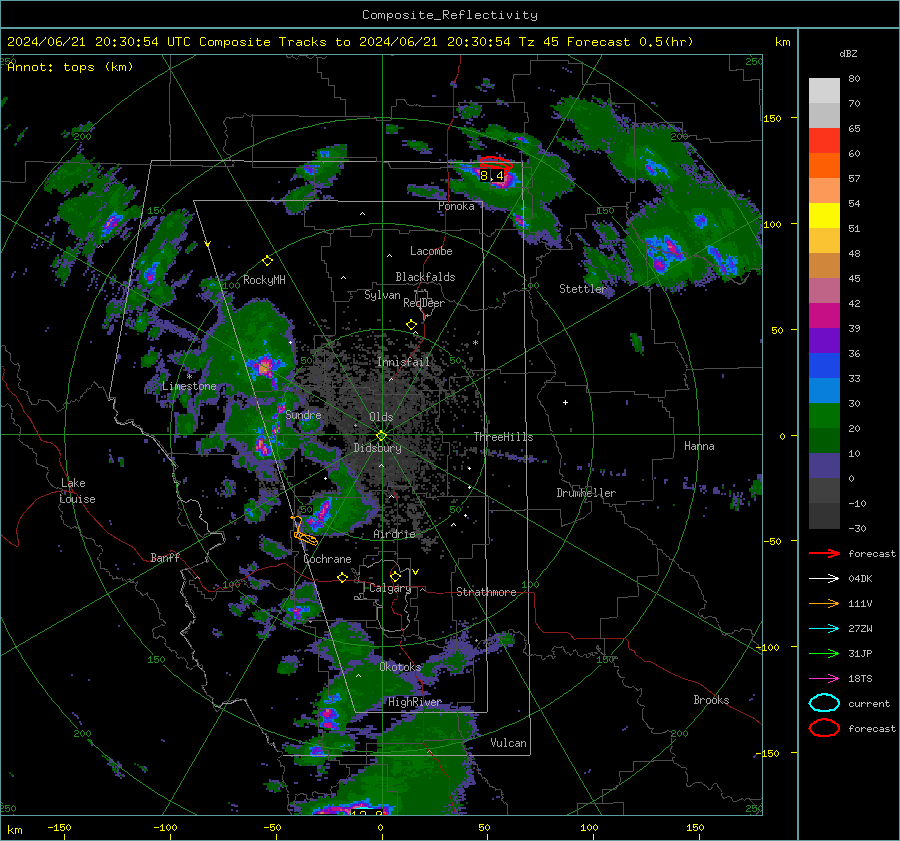Click the Innisfail city label
Screen dimensions: 900x841
click(x=403, y=362)
